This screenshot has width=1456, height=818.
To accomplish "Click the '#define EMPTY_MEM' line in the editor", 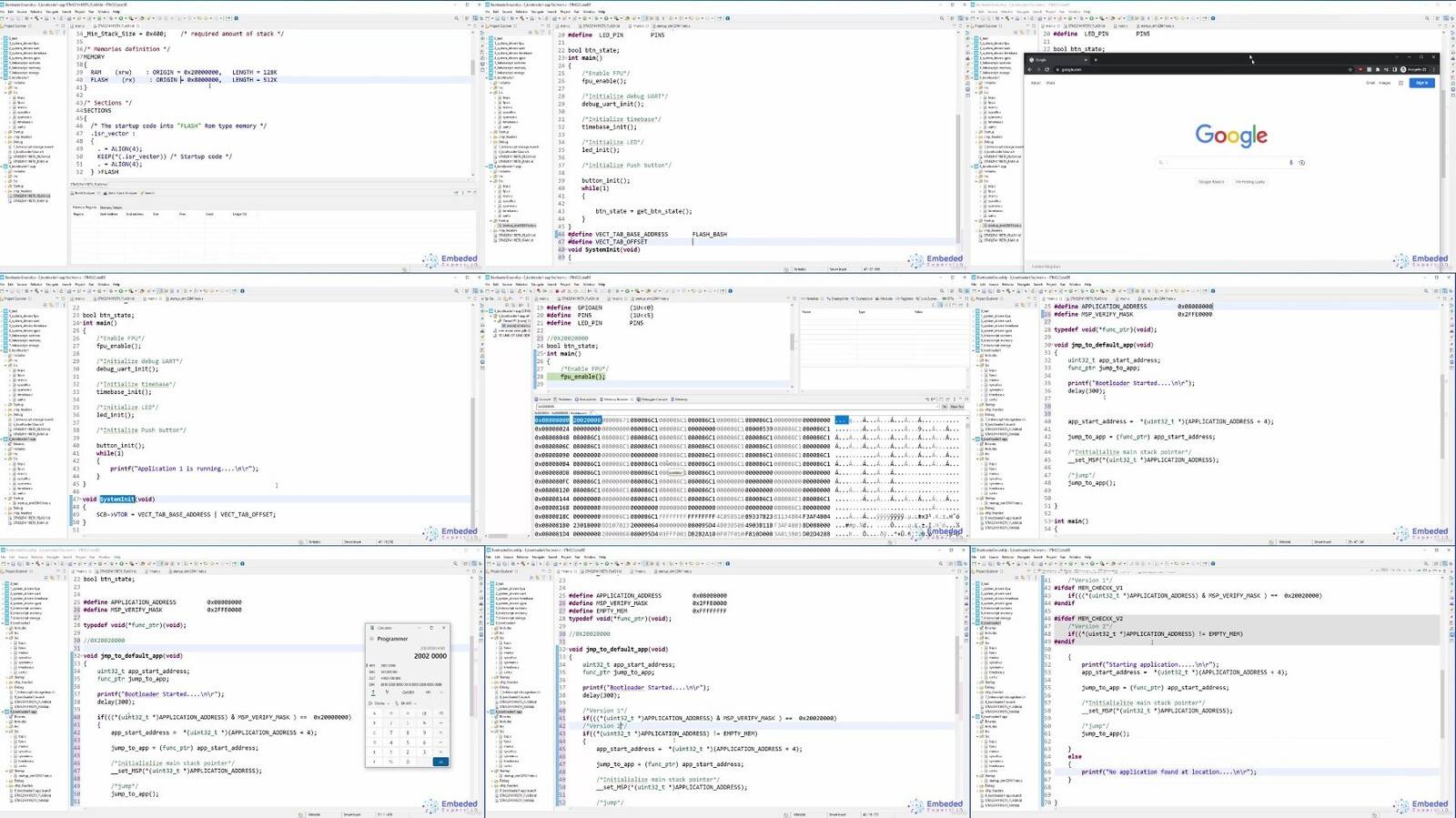I will tap(648, 611).
